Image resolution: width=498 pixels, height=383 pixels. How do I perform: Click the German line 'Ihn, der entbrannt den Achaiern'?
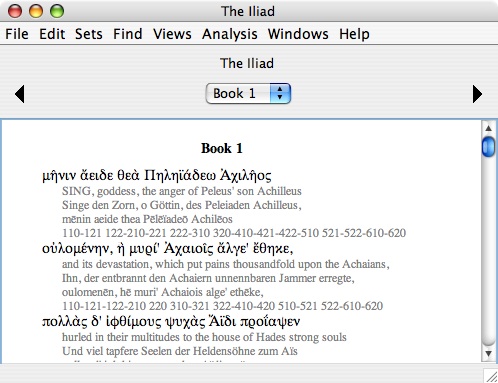point(208,278)
